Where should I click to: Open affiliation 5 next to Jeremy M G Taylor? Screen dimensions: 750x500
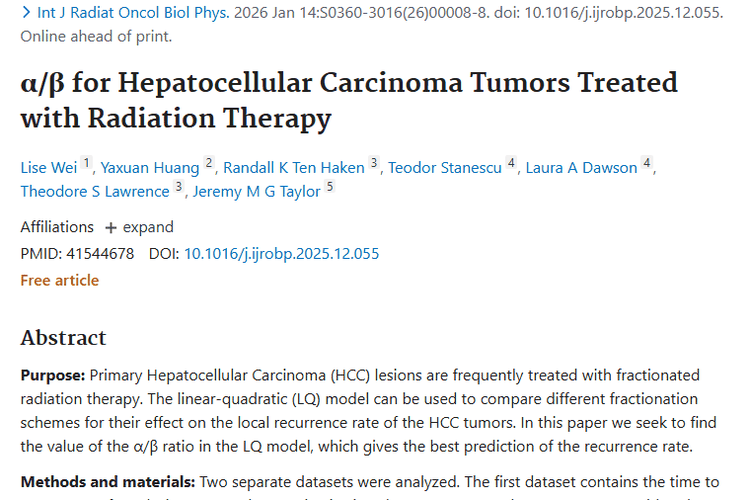pos(330,186)
